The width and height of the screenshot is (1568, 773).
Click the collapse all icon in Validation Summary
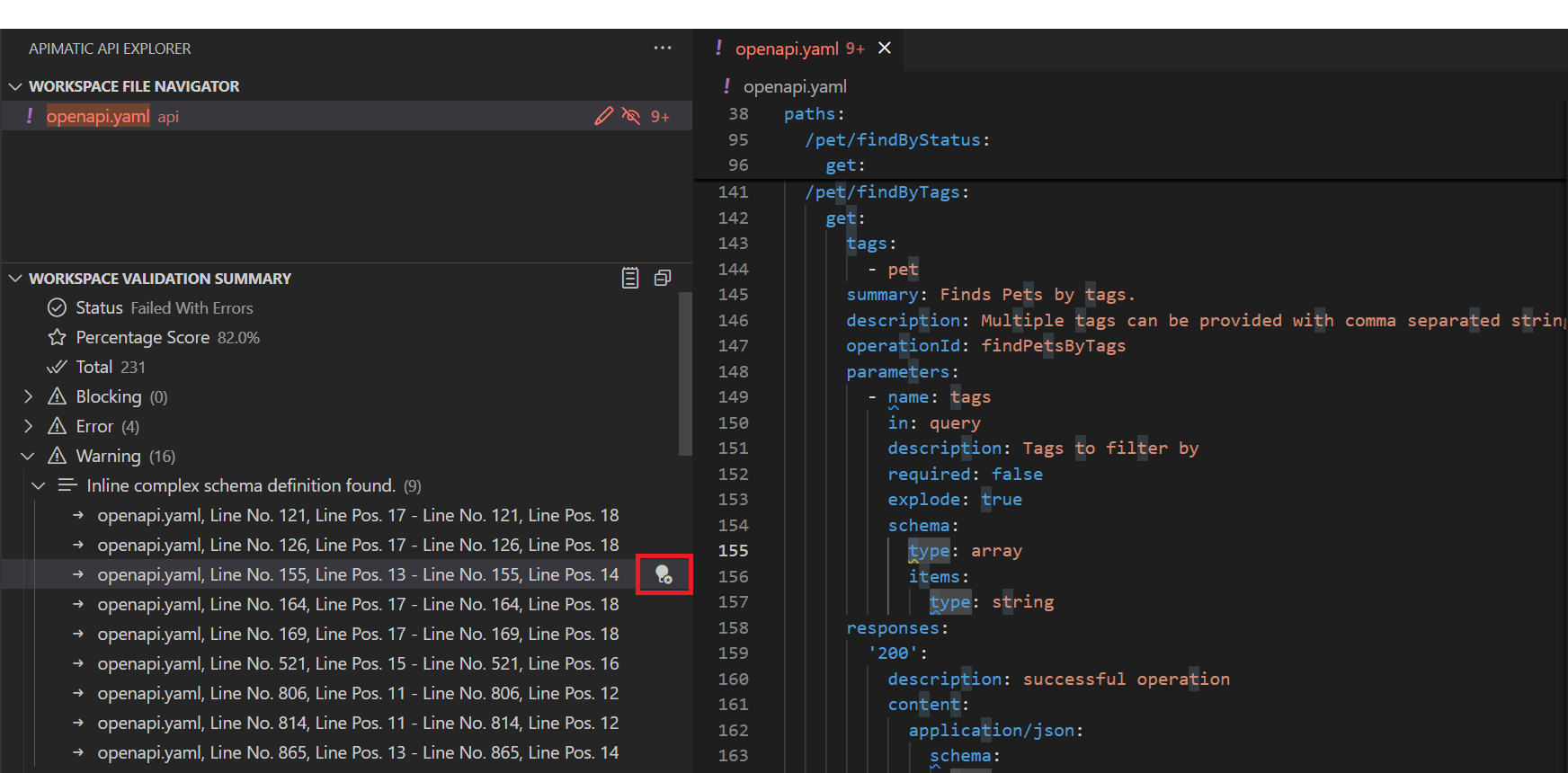663,278
